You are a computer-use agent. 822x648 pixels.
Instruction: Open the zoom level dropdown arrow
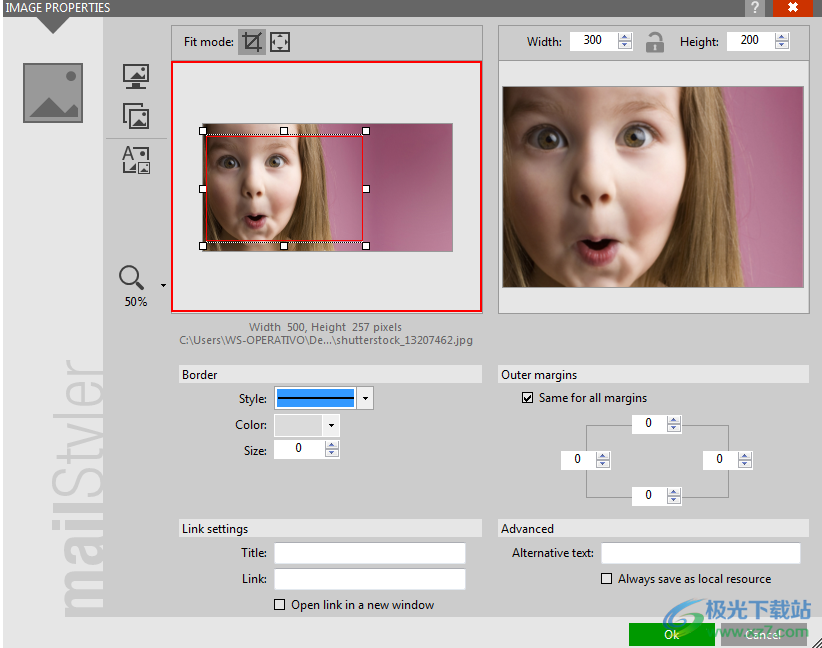[163, 285]
